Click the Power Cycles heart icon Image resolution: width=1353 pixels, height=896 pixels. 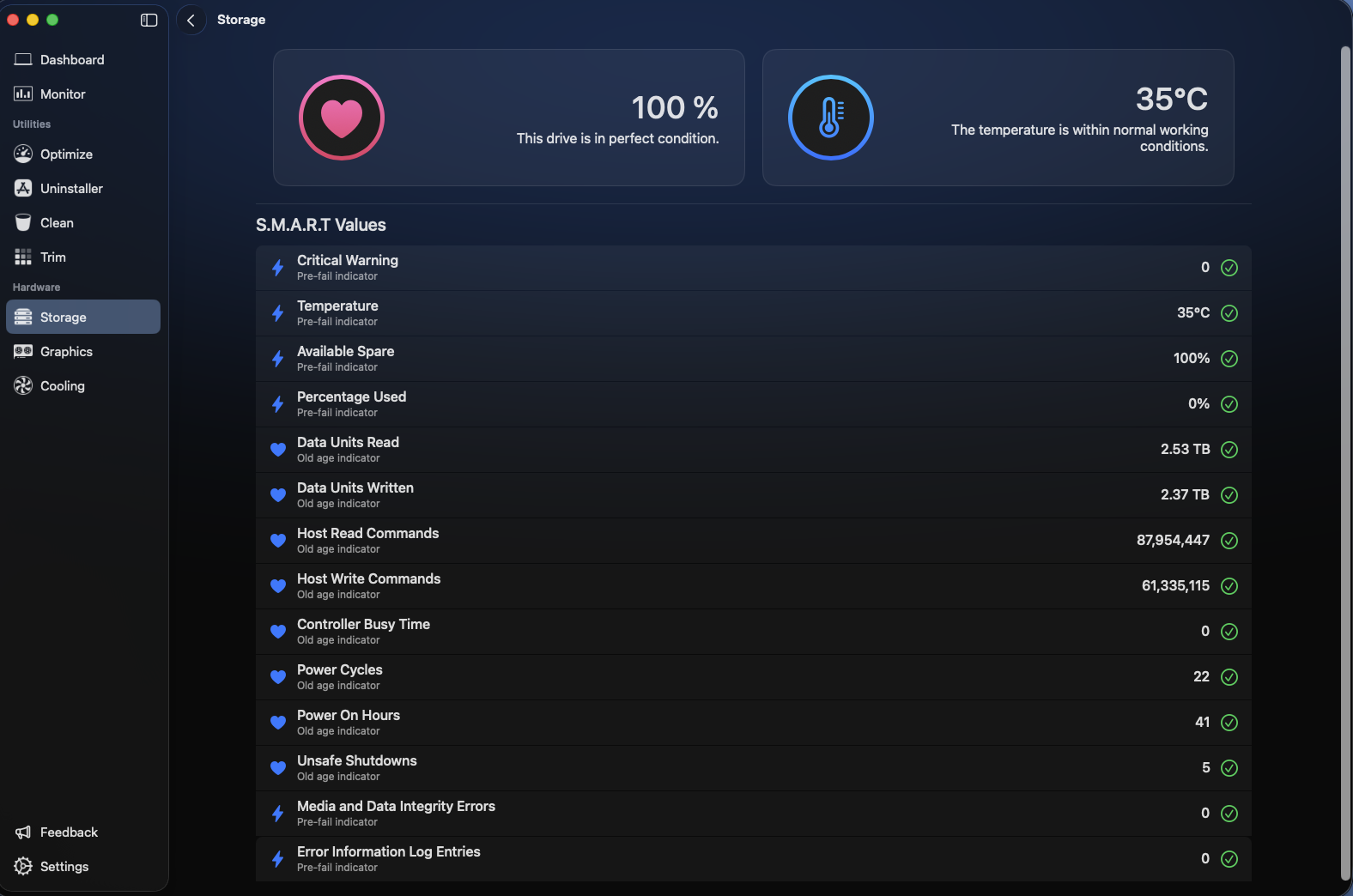(278, 676)
